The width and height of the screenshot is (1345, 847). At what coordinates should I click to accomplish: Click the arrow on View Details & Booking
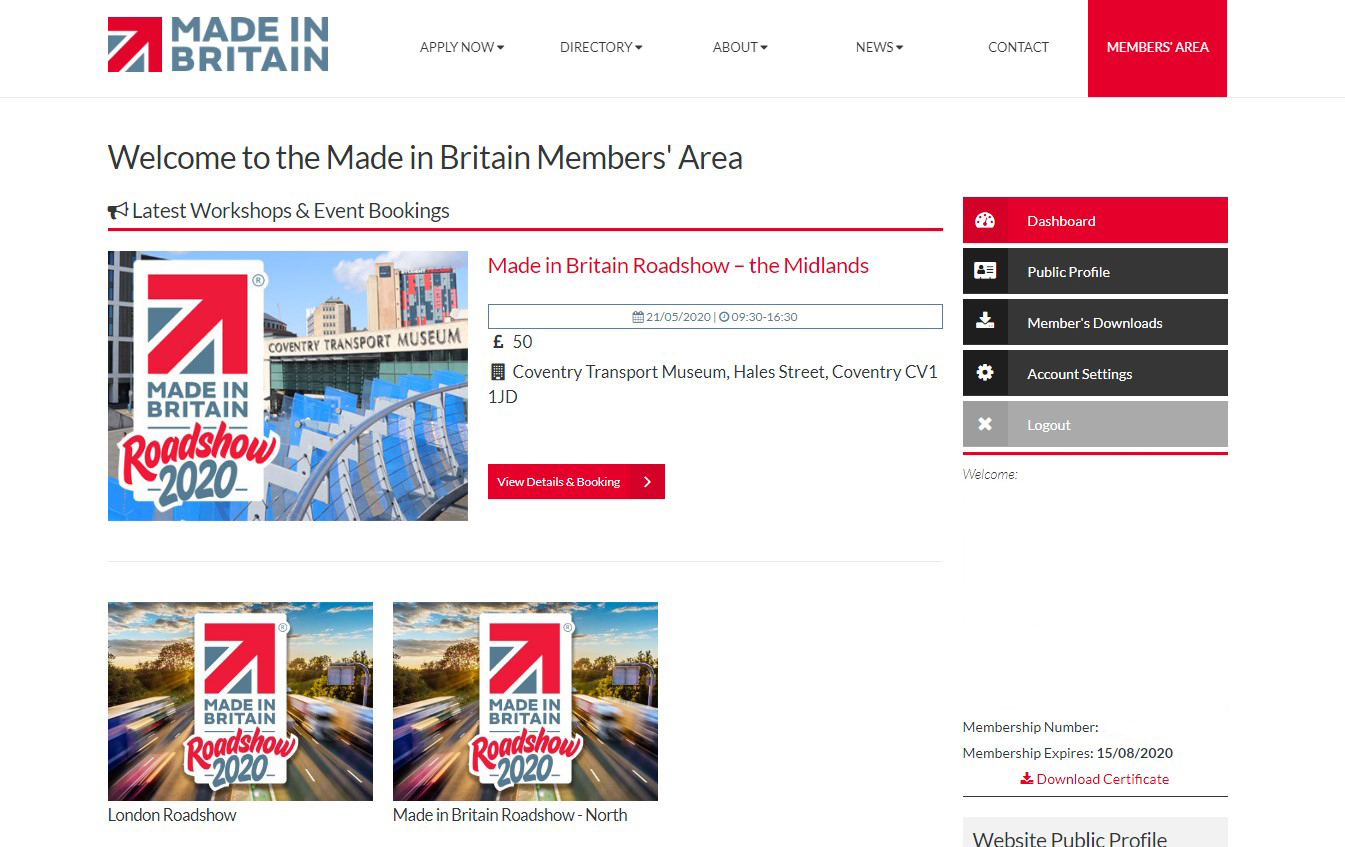647,482
